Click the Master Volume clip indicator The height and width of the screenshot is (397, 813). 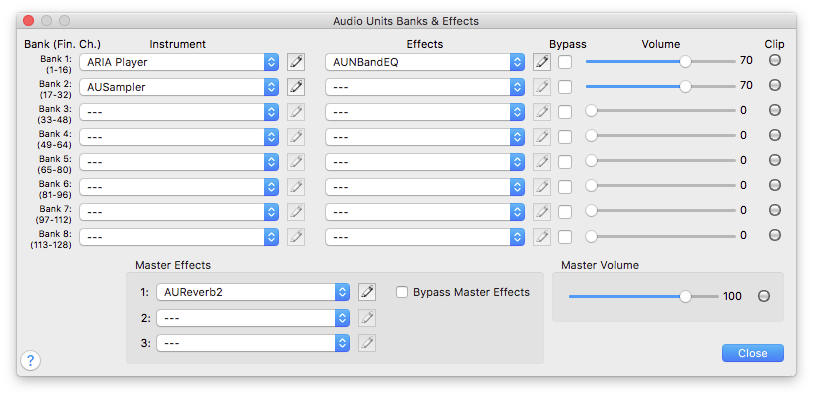[764, 296]
